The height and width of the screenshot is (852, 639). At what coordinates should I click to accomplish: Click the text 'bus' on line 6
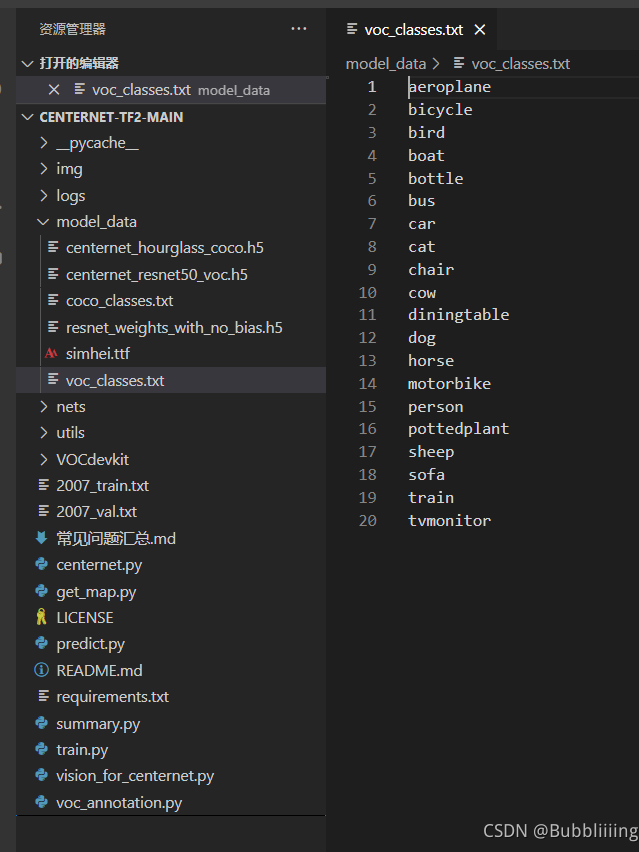[x=422, y=201]
